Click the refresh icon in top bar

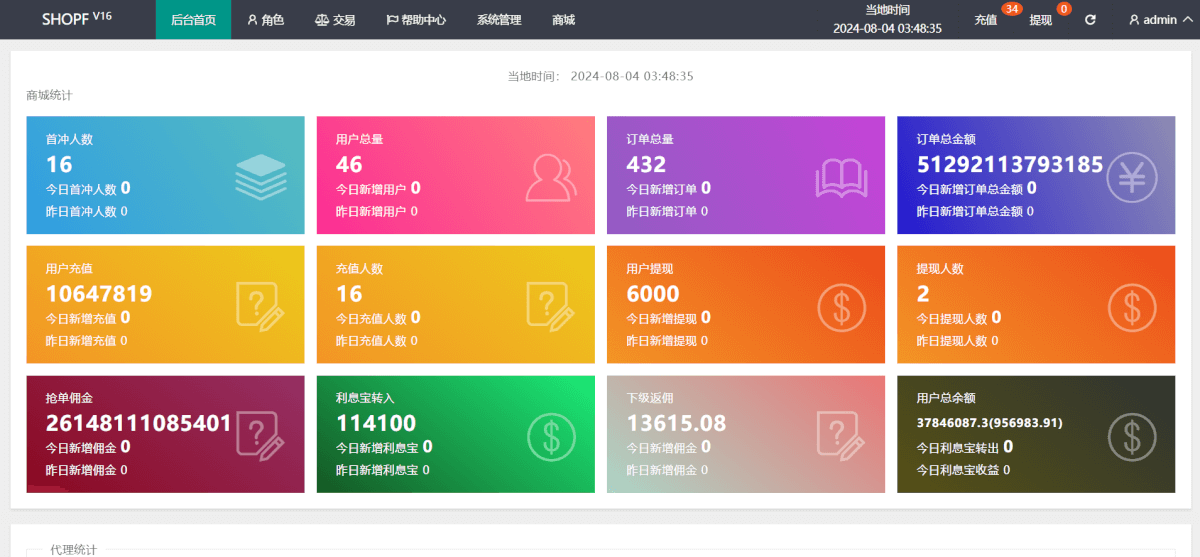[1090, 19]
